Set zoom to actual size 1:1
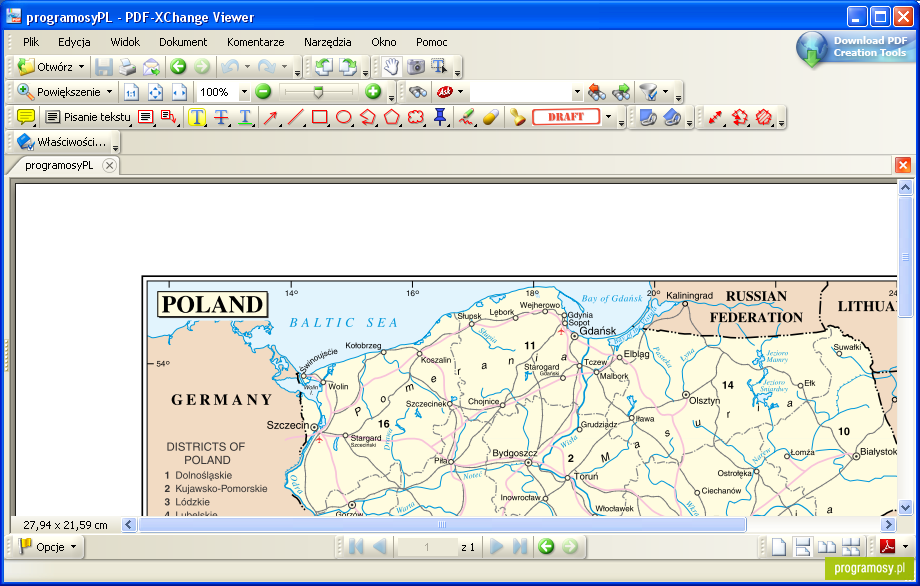Viewport: 920px width, 586px height. point(131,92)
